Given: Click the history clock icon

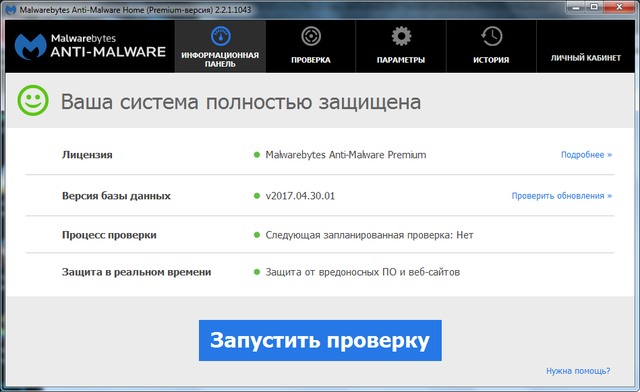Looking at the screenshot, I should pos(491,36).
